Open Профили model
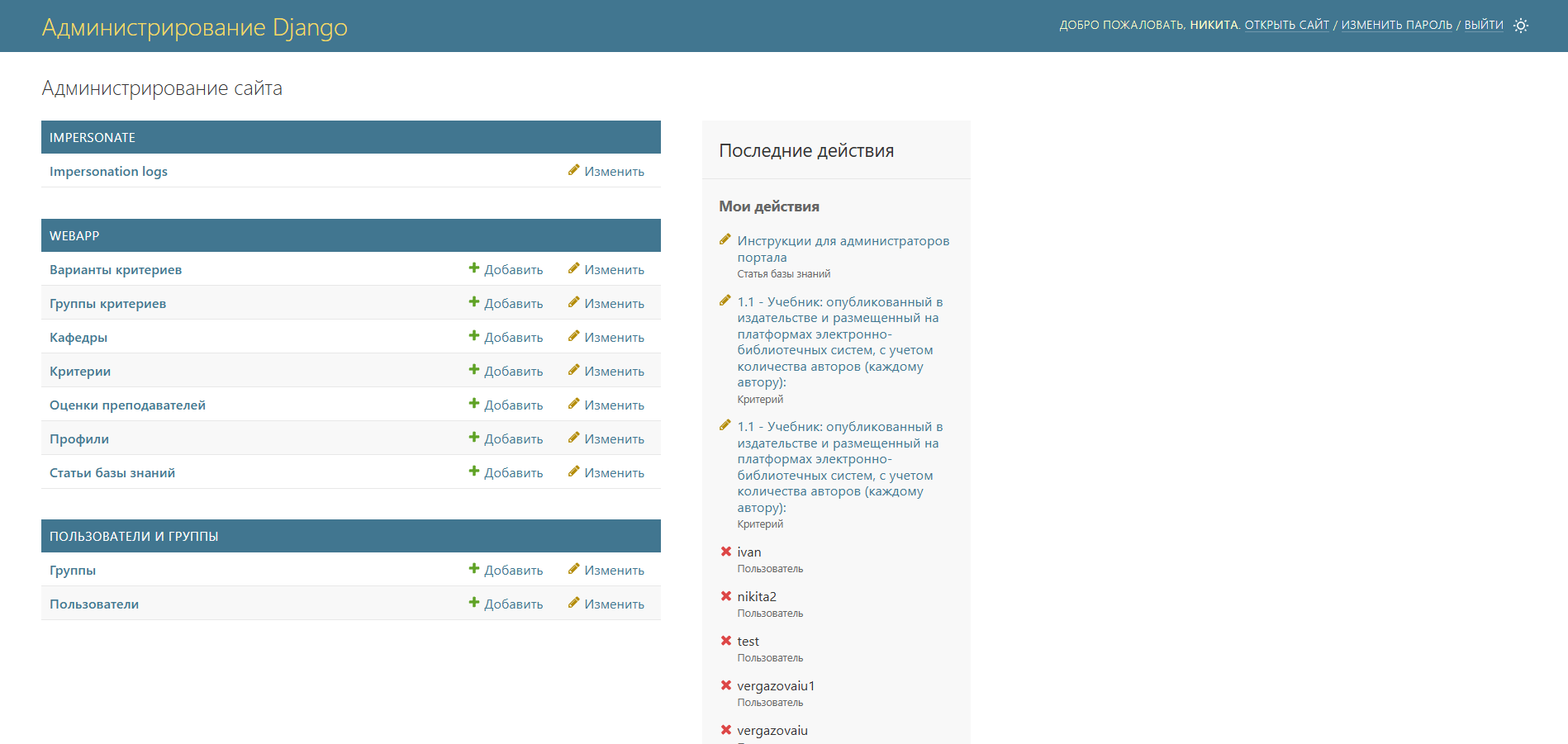The height and width of the screenshot is (744, 1568). point(79,438)
